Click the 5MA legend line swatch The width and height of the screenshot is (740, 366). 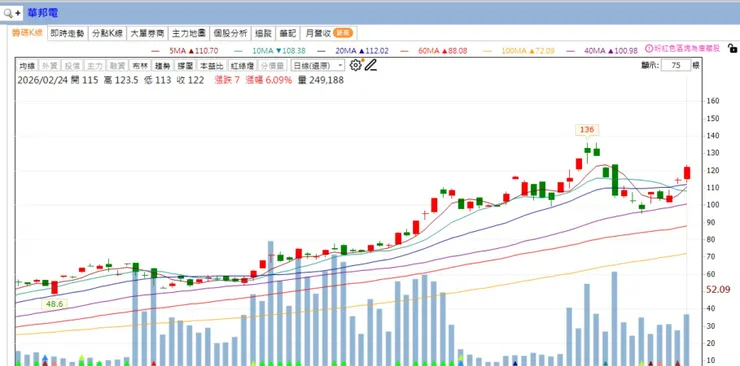click(x=155, y=51)
